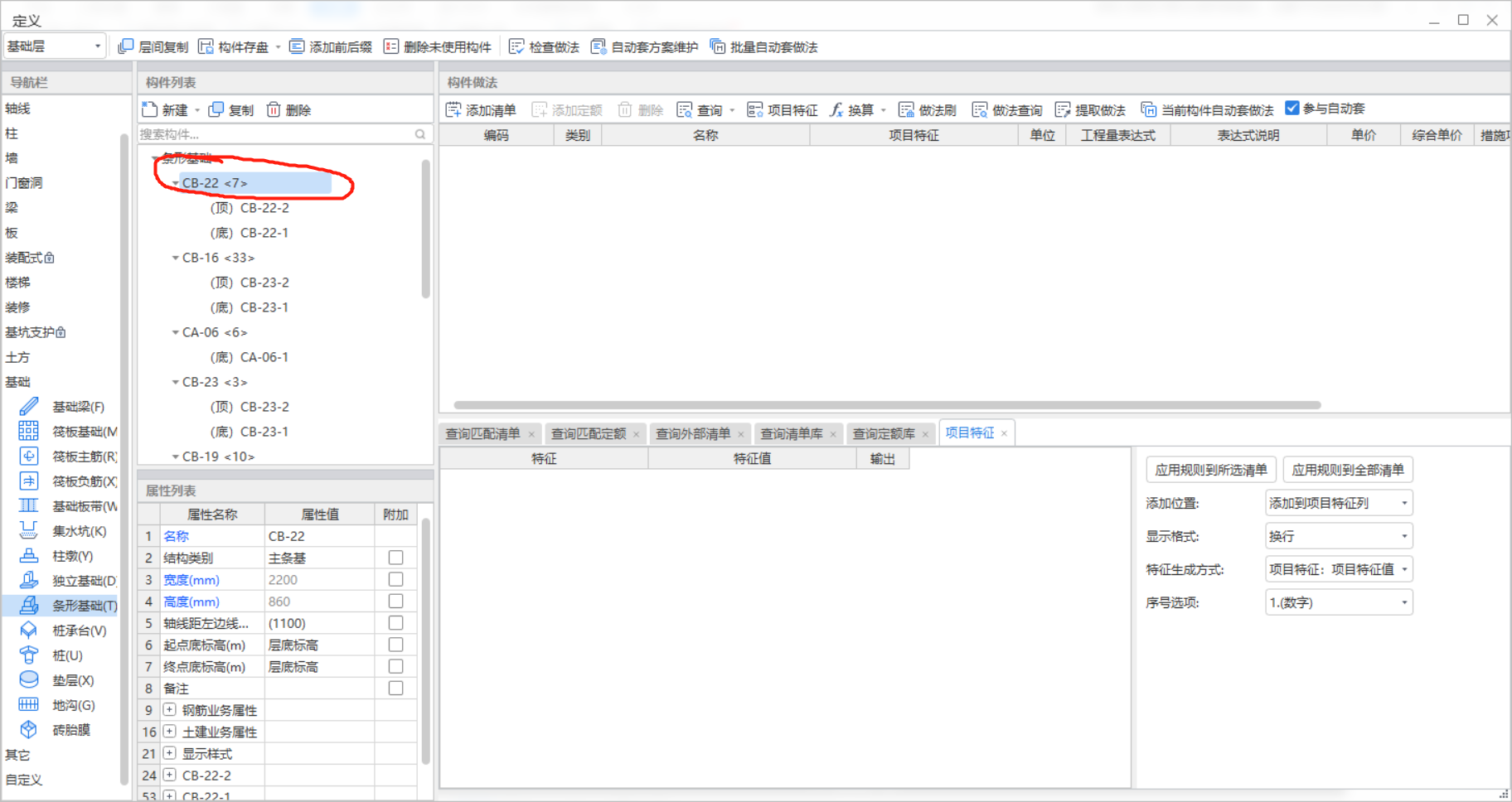The image size is (1512, 802).
Task: Click 复制 in component list
Action: tap(231, 109)
